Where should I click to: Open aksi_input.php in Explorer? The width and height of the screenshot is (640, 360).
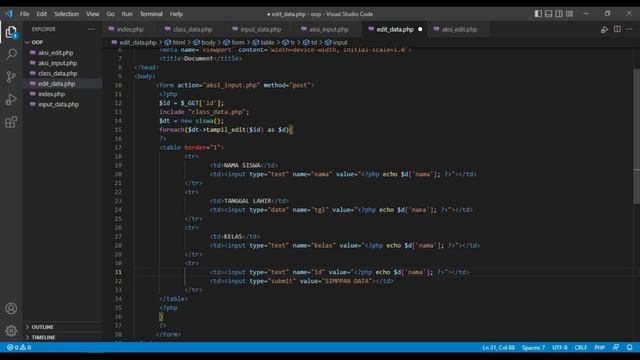(58, 63)
